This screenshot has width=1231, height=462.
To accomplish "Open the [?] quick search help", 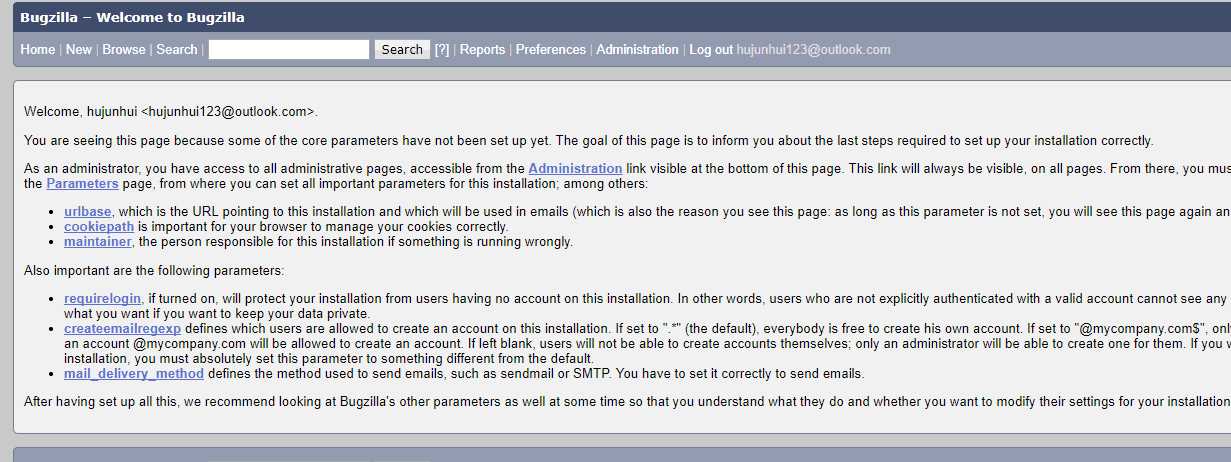I will point(442,49).
